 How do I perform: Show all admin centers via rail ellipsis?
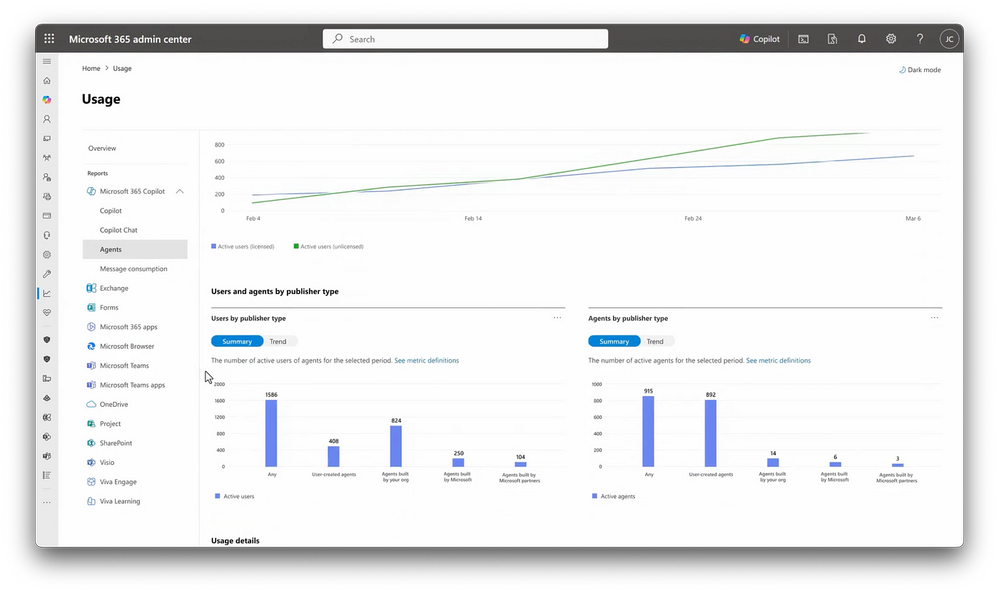point(47,502)
